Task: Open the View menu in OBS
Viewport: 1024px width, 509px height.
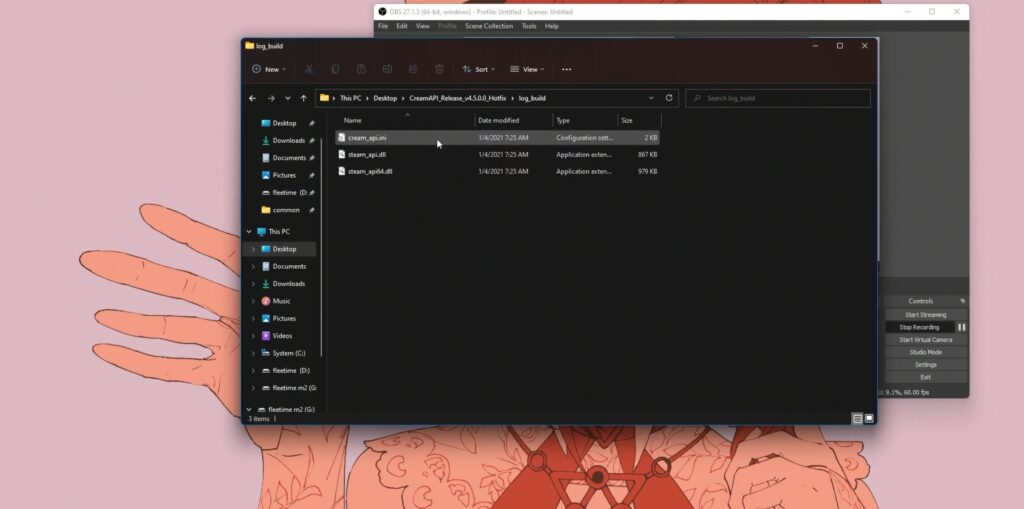Action: click(423, 26)
